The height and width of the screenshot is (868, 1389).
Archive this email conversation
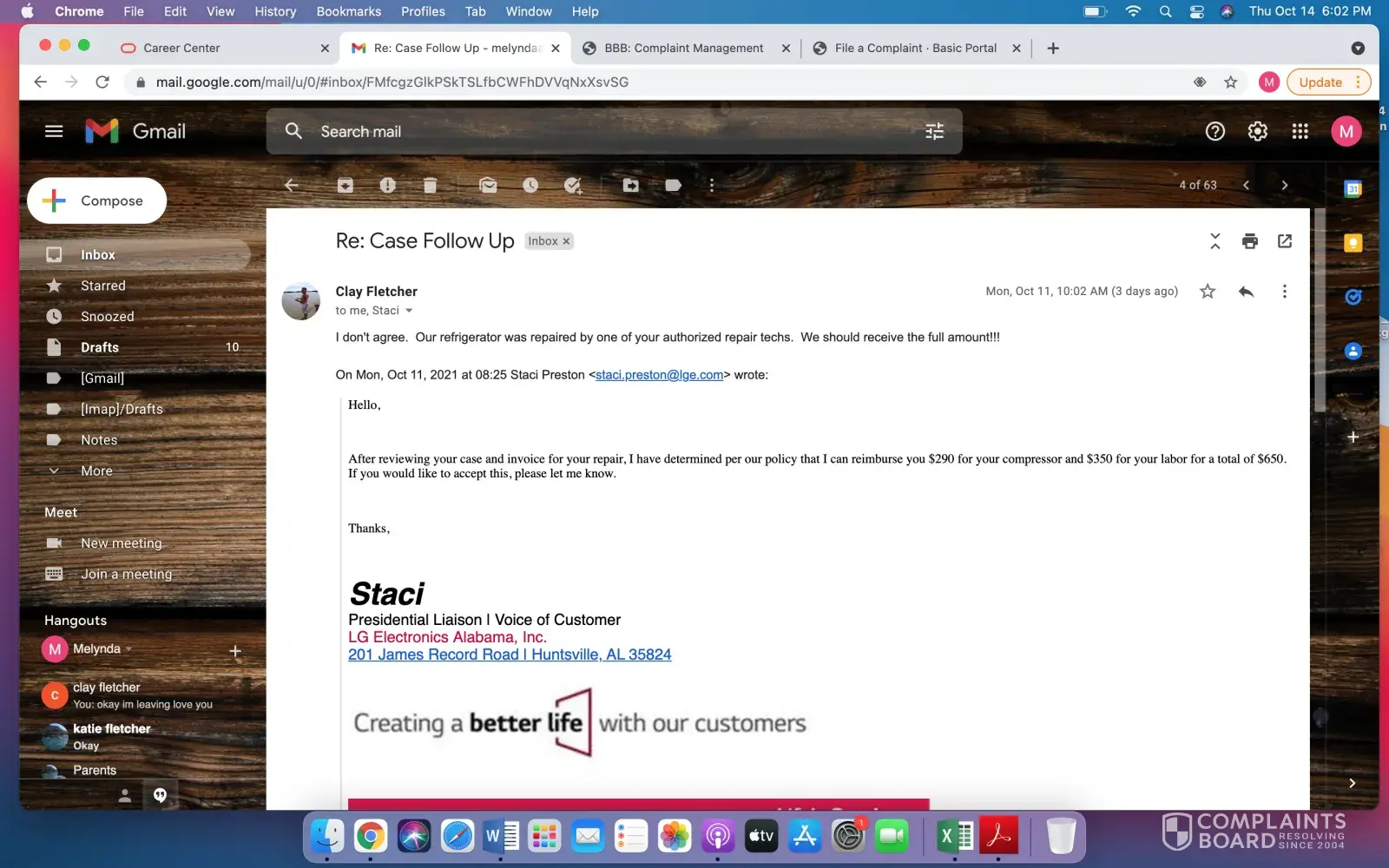pyautogui.click(x=346, y=185)
